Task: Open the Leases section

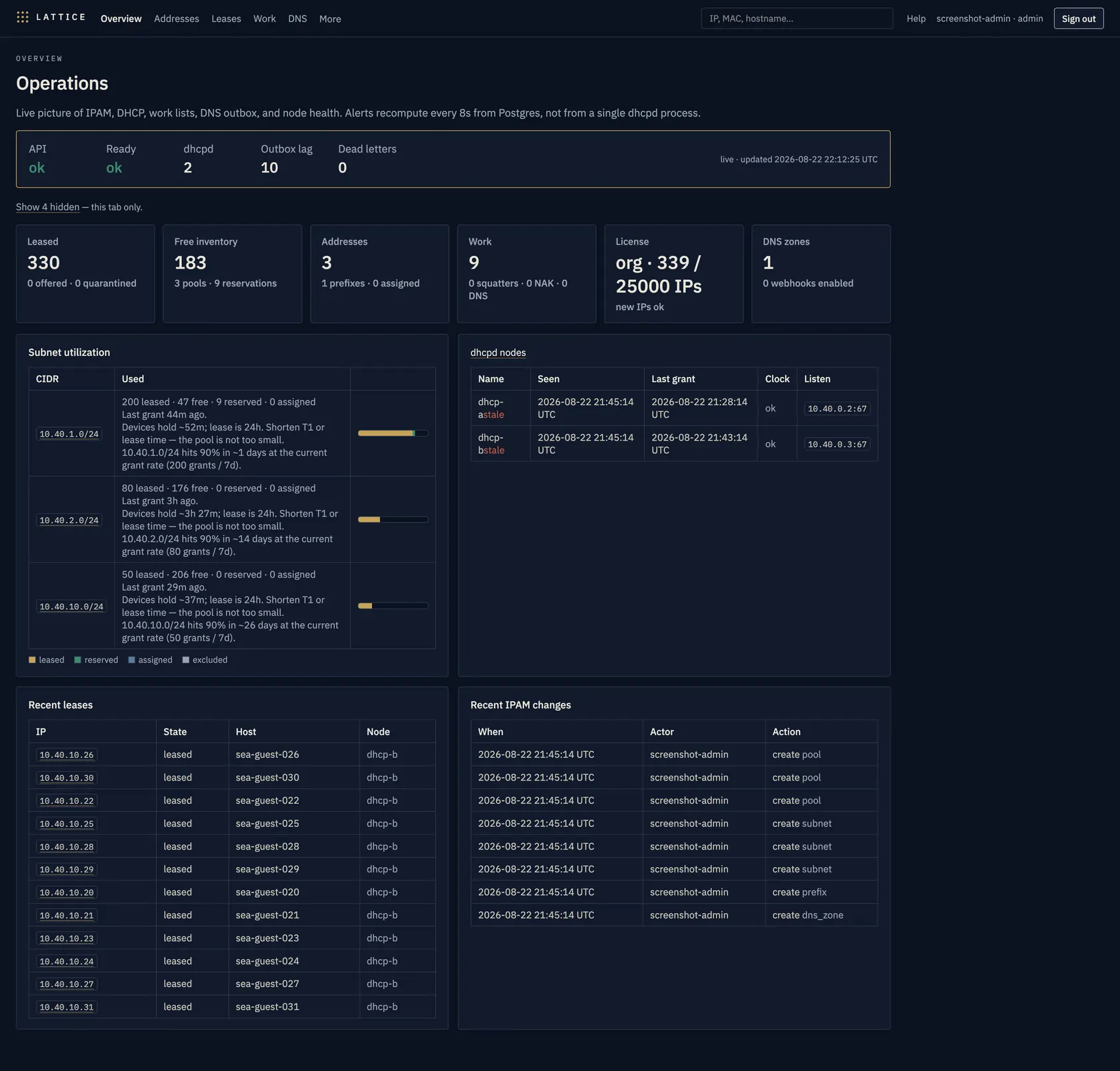Action: click(226, 19)
